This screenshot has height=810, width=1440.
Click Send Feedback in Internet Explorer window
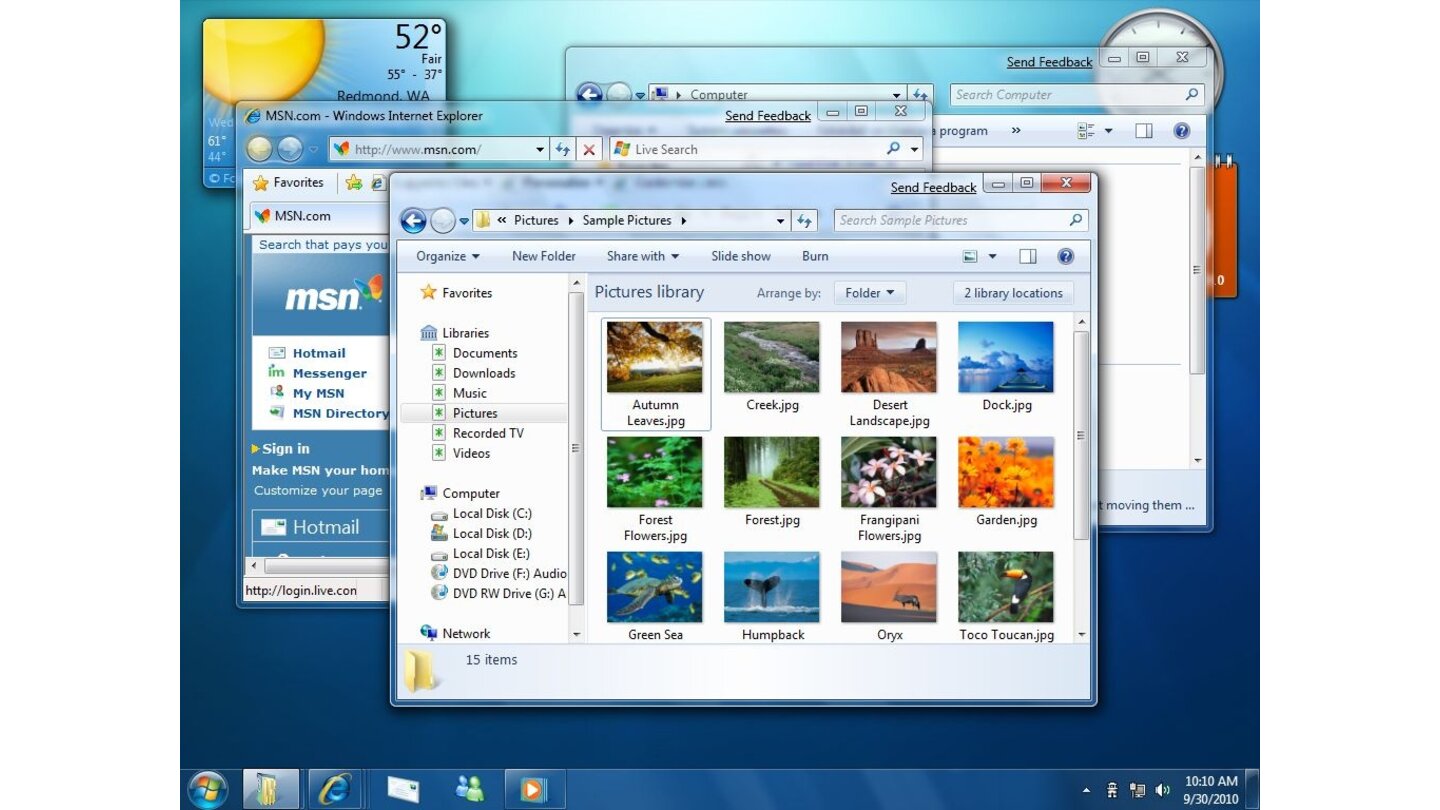768,116
